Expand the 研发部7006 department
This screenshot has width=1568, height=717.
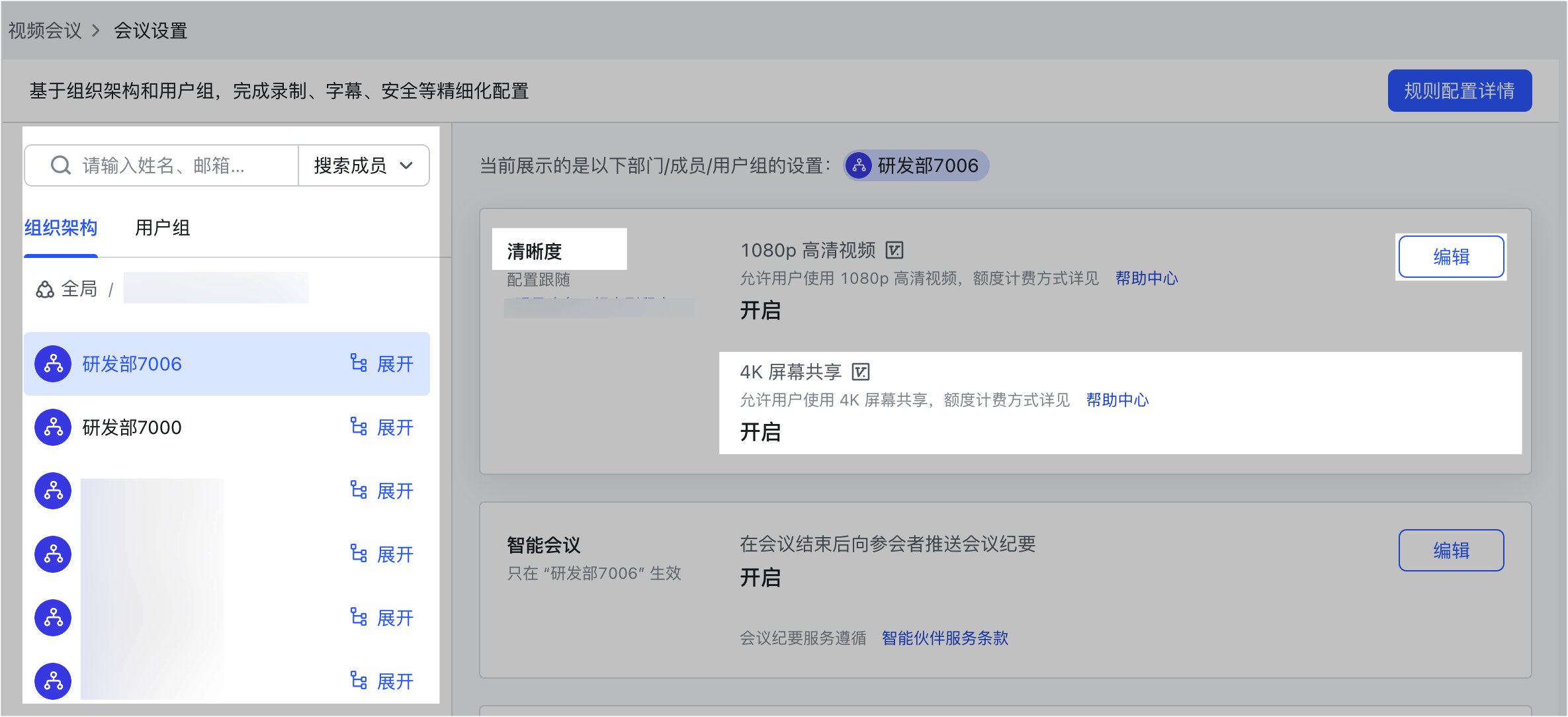(394, 364)
